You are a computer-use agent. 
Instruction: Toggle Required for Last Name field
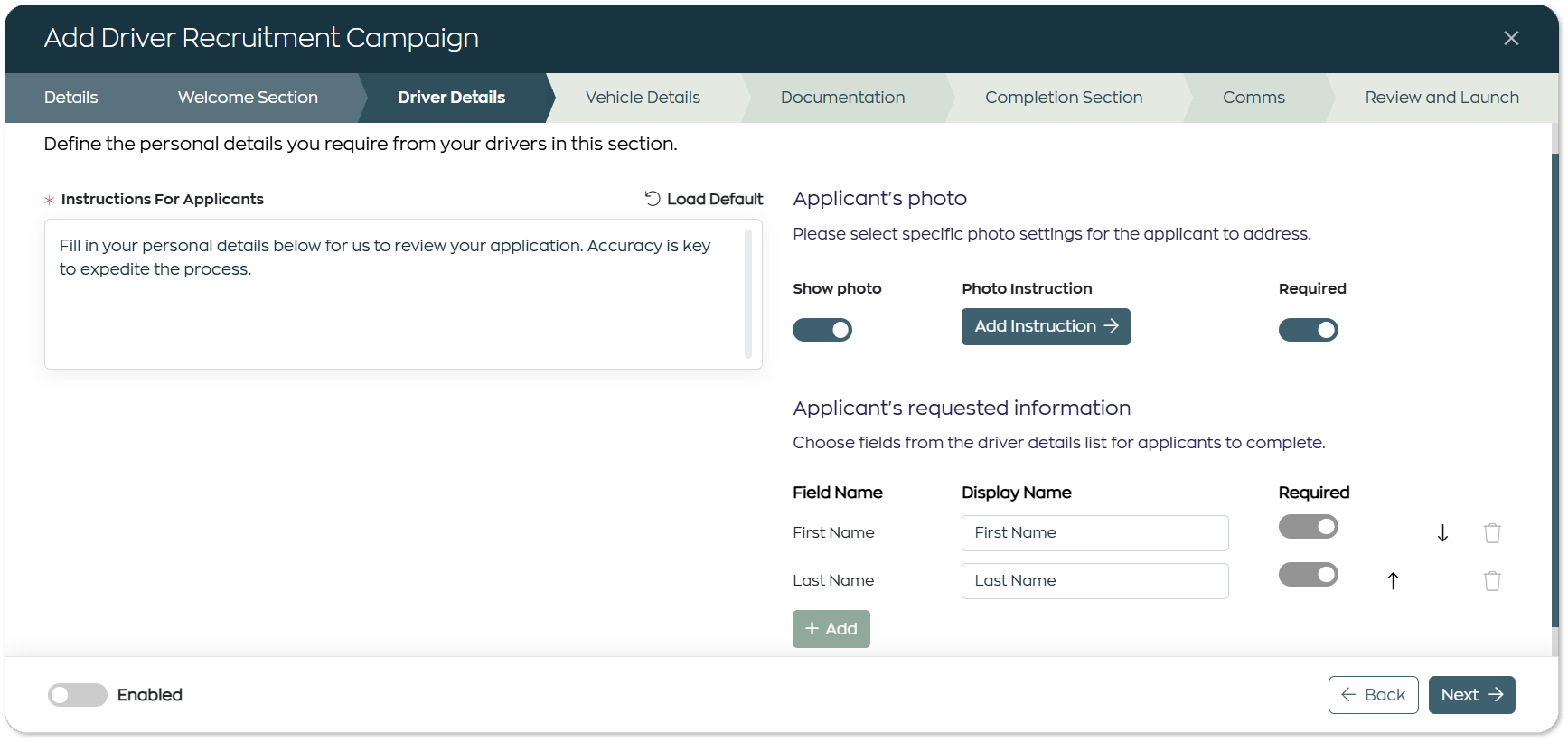pos(1308,575)
